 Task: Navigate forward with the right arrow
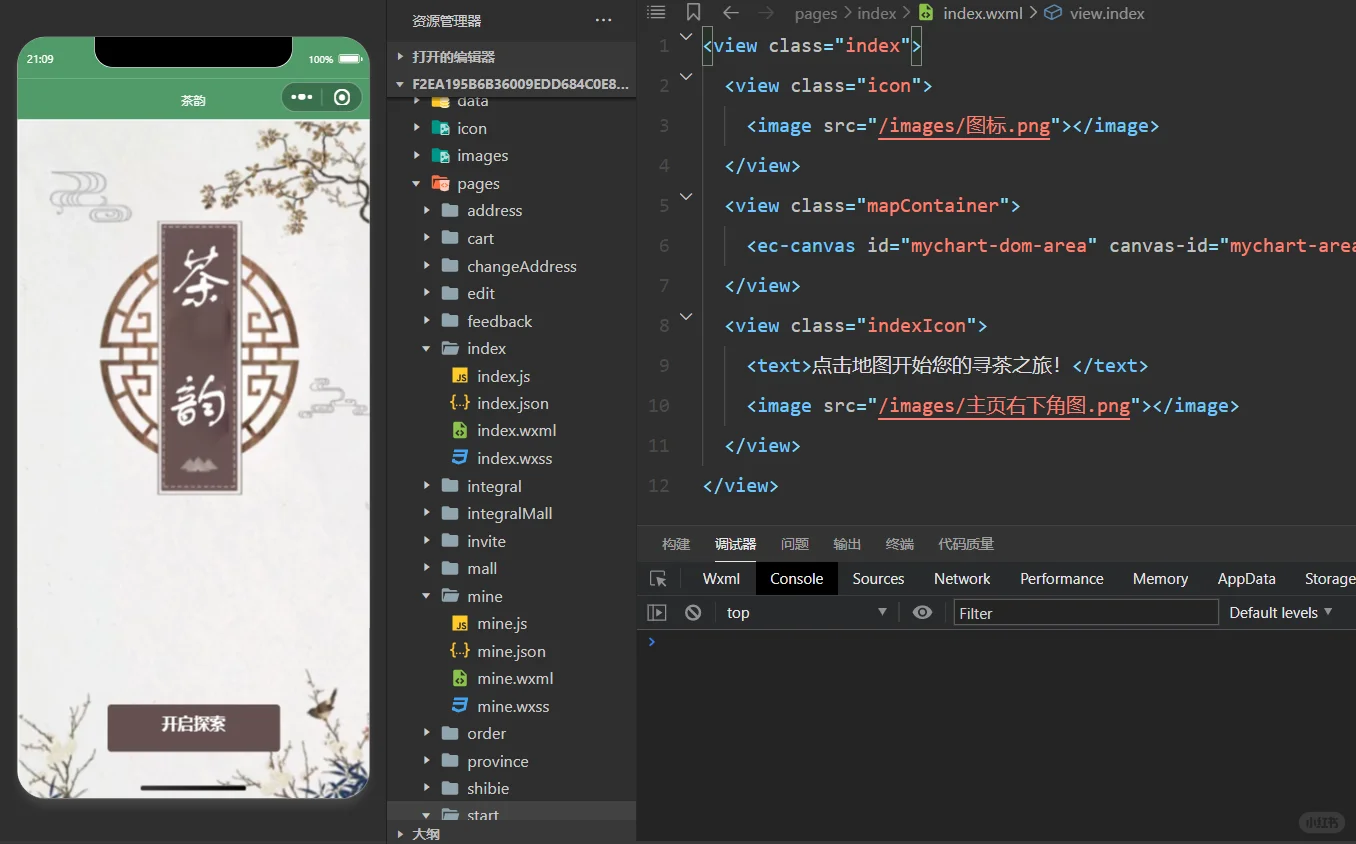click(766, 13)
